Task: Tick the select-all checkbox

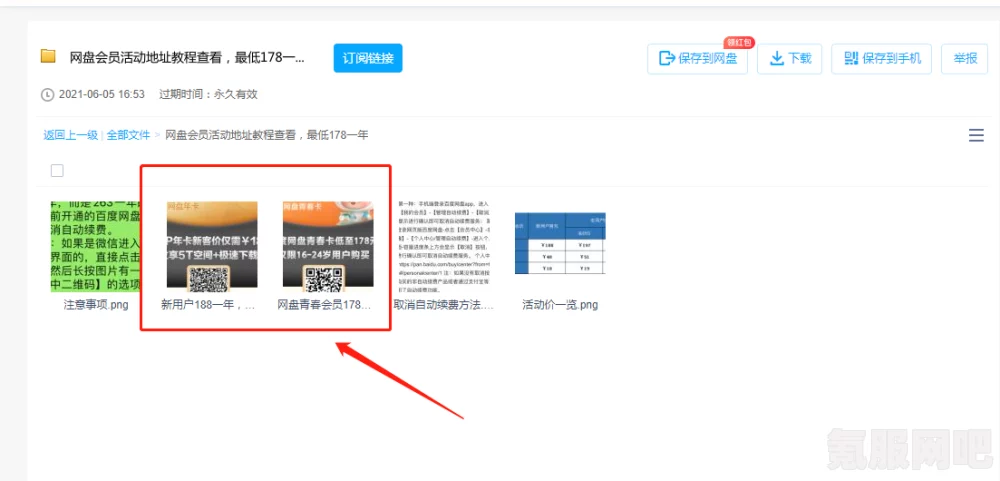Action: pos(57,170)
